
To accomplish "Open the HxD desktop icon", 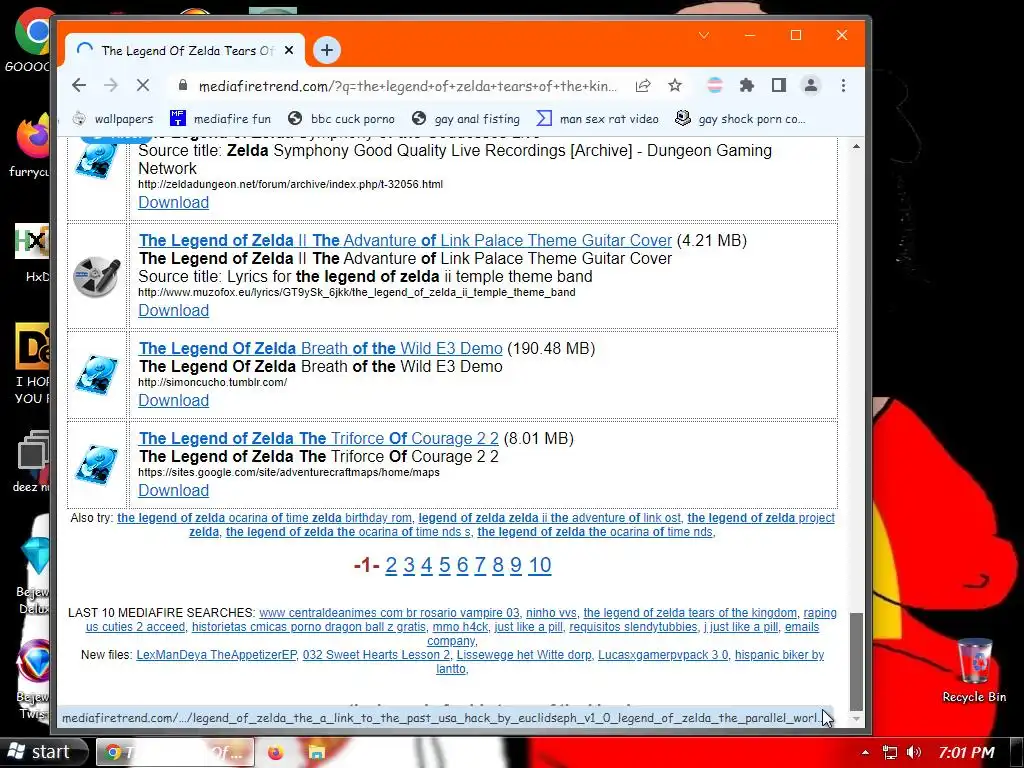I will tap(33, 253).
